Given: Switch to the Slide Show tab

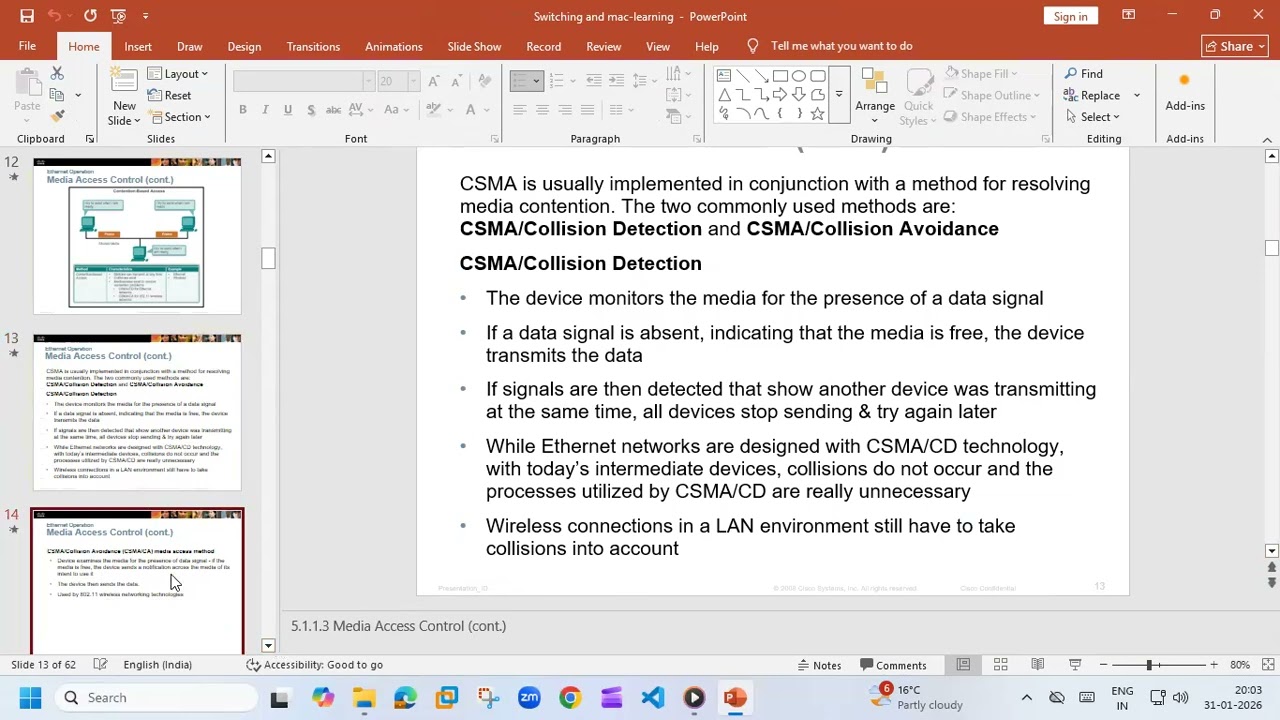Looking at the screenshot, I should 474,46.
